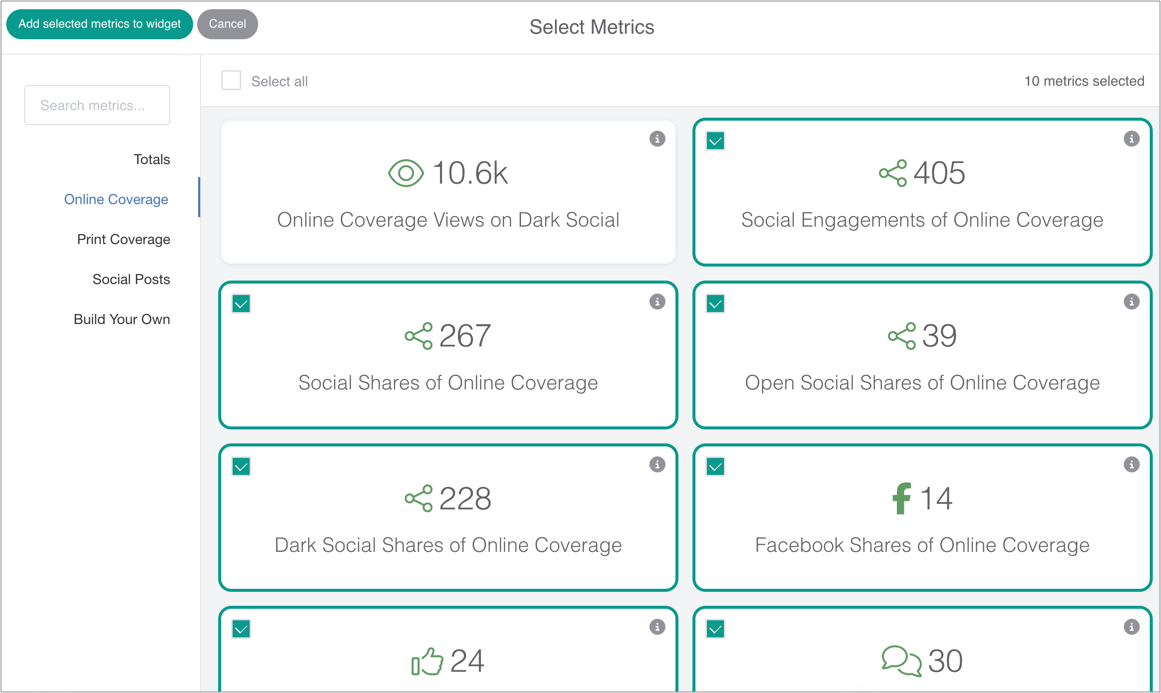Open the Print Coverage category
The height and width of the screenshot is (693, 1161).
[x=124, y=240]
